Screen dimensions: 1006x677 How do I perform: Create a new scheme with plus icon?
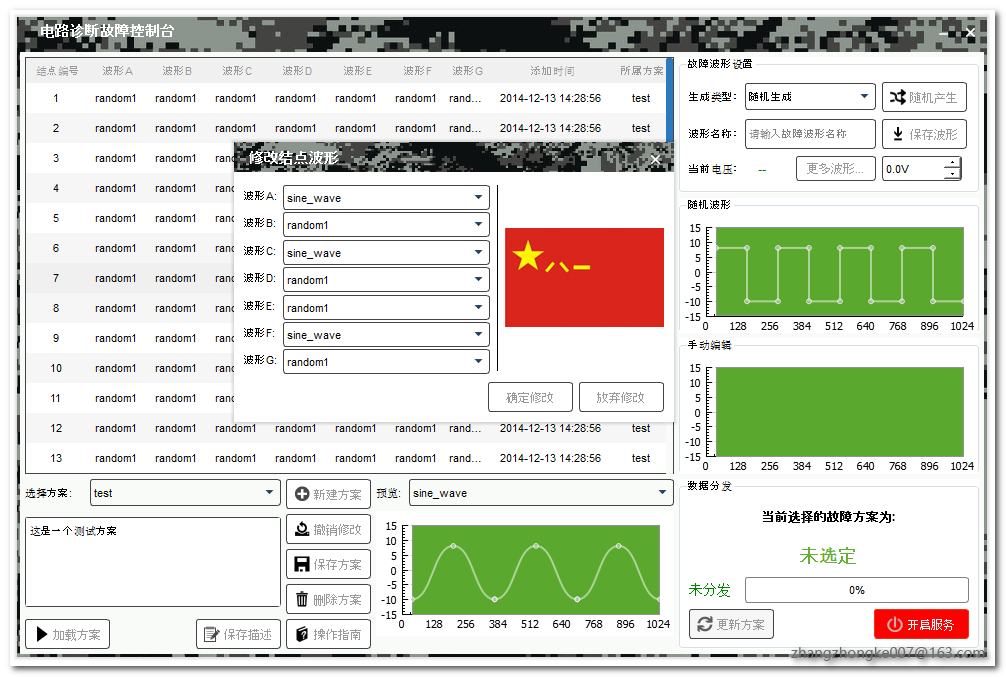[328, 494]
